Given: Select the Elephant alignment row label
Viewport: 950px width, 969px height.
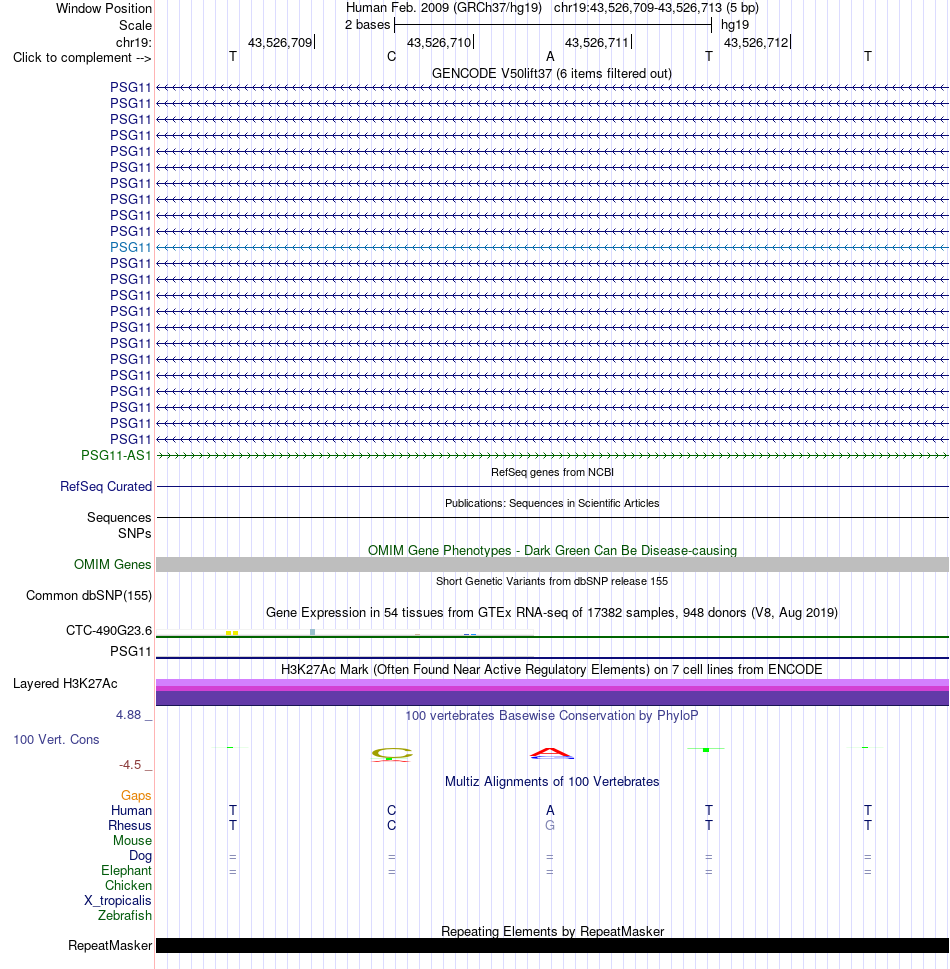Looking at the screenshot, I should coord(126,870).
